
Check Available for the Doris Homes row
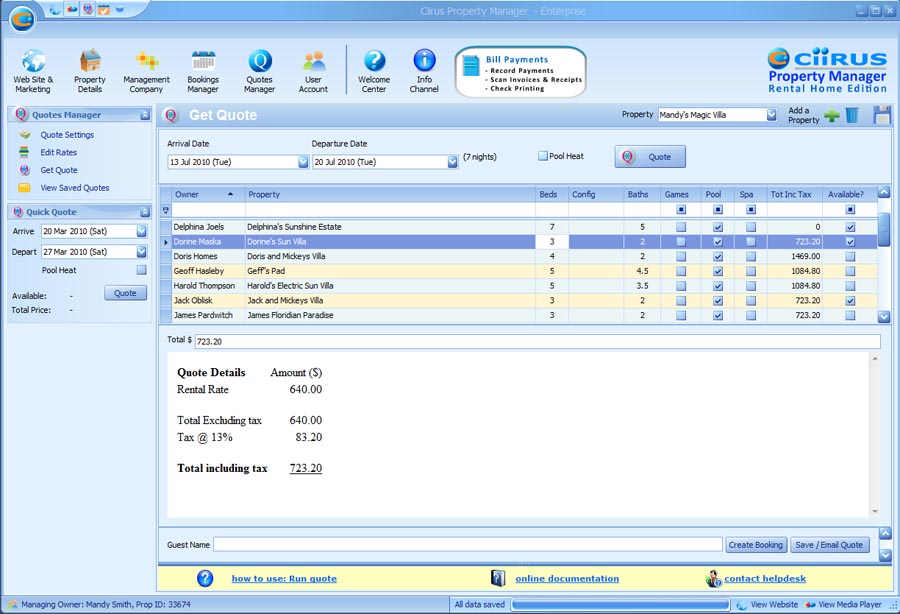pyautogui.click(x=850, y=257)
